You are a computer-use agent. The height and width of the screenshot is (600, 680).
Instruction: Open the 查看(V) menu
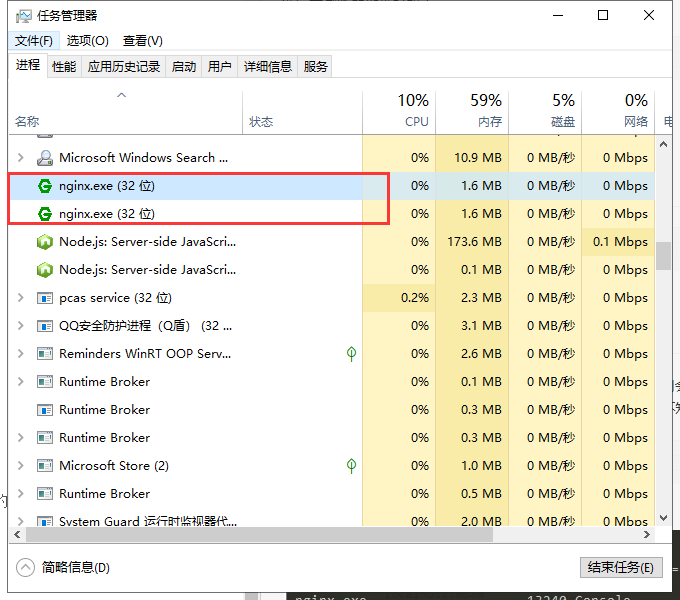click(143, 41)
